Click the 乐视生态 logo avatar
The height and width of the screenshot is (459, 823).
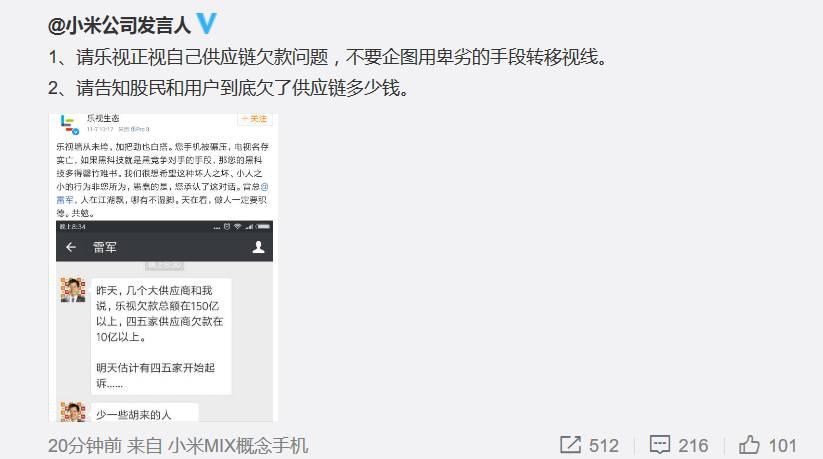pyautogui.click(x=69, y=124)
